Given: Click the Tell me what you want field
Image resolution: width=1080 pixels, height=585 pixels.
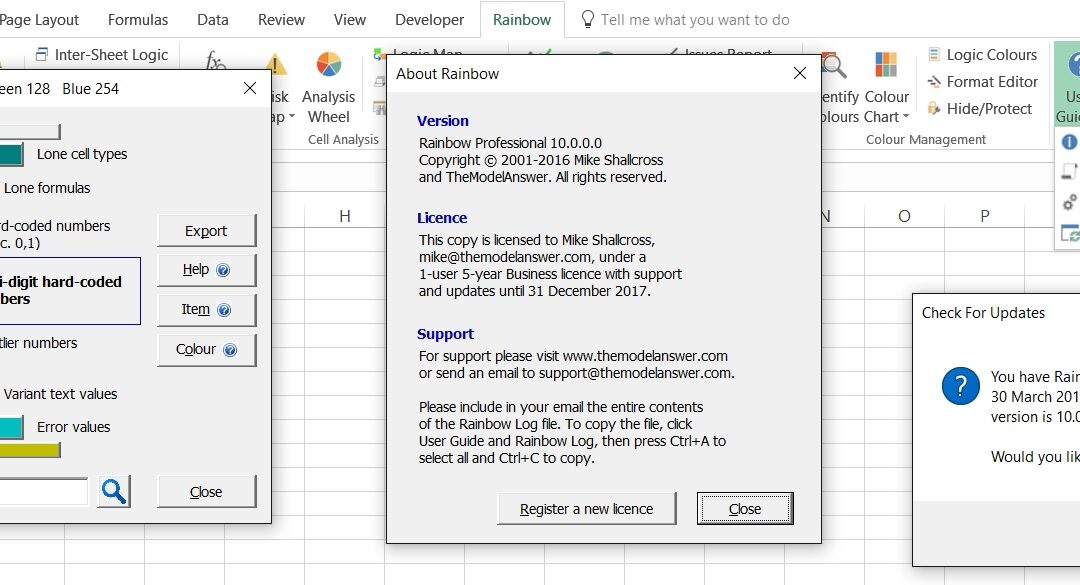Looking at the screenshot, I should pos(695,20).
